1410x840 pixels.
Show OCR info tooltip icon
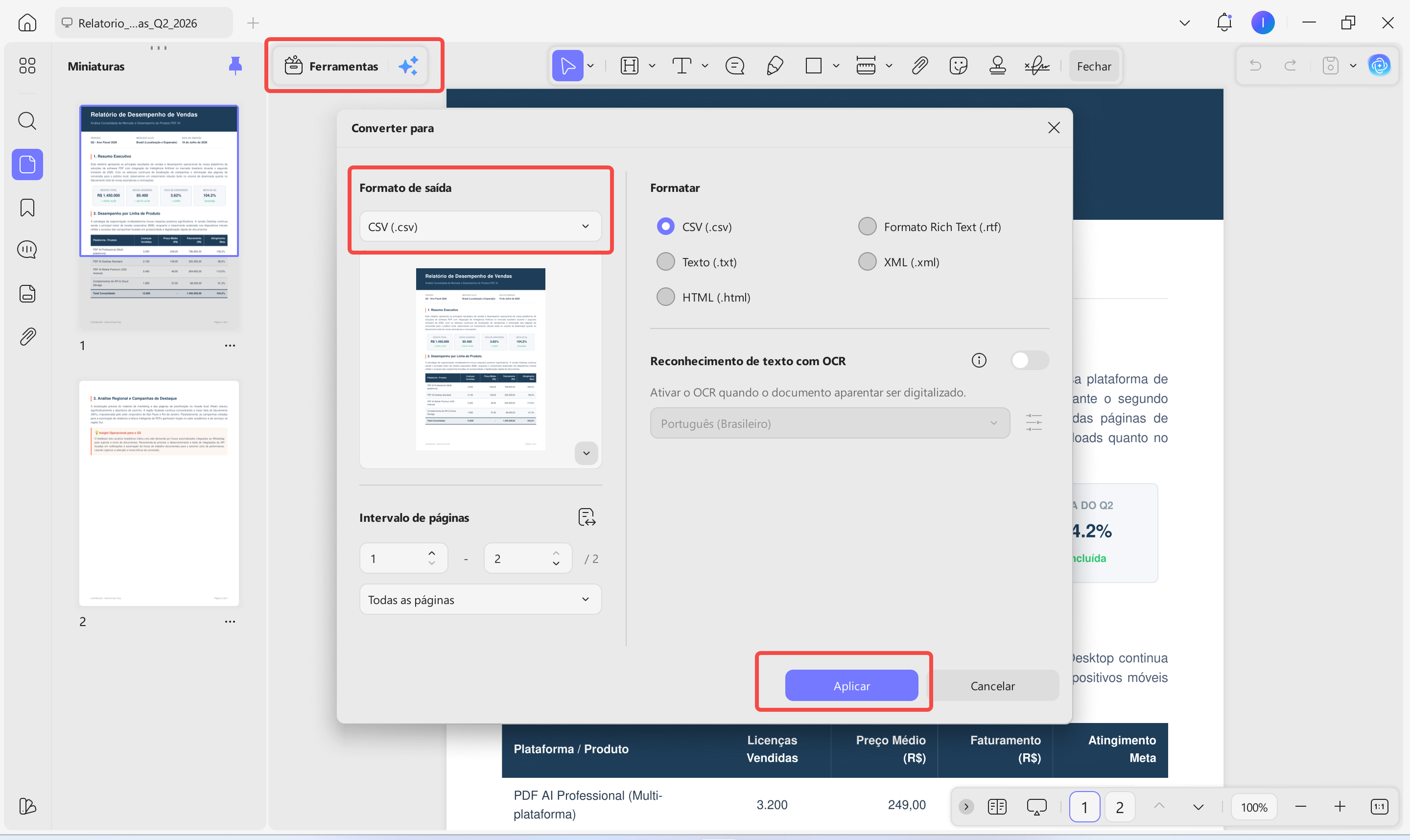[x=979, y=361]
